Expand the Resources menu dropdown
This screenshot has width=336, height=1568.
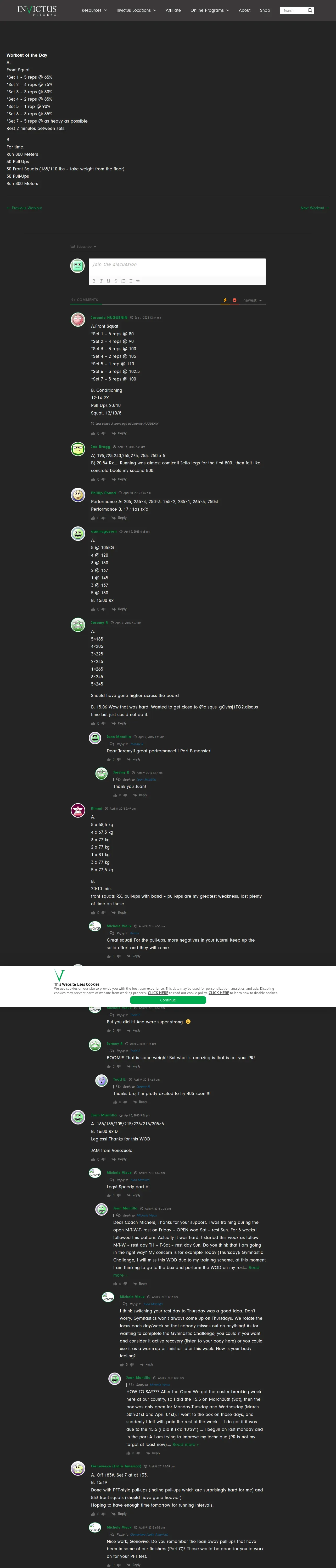(x=94, y=10)
